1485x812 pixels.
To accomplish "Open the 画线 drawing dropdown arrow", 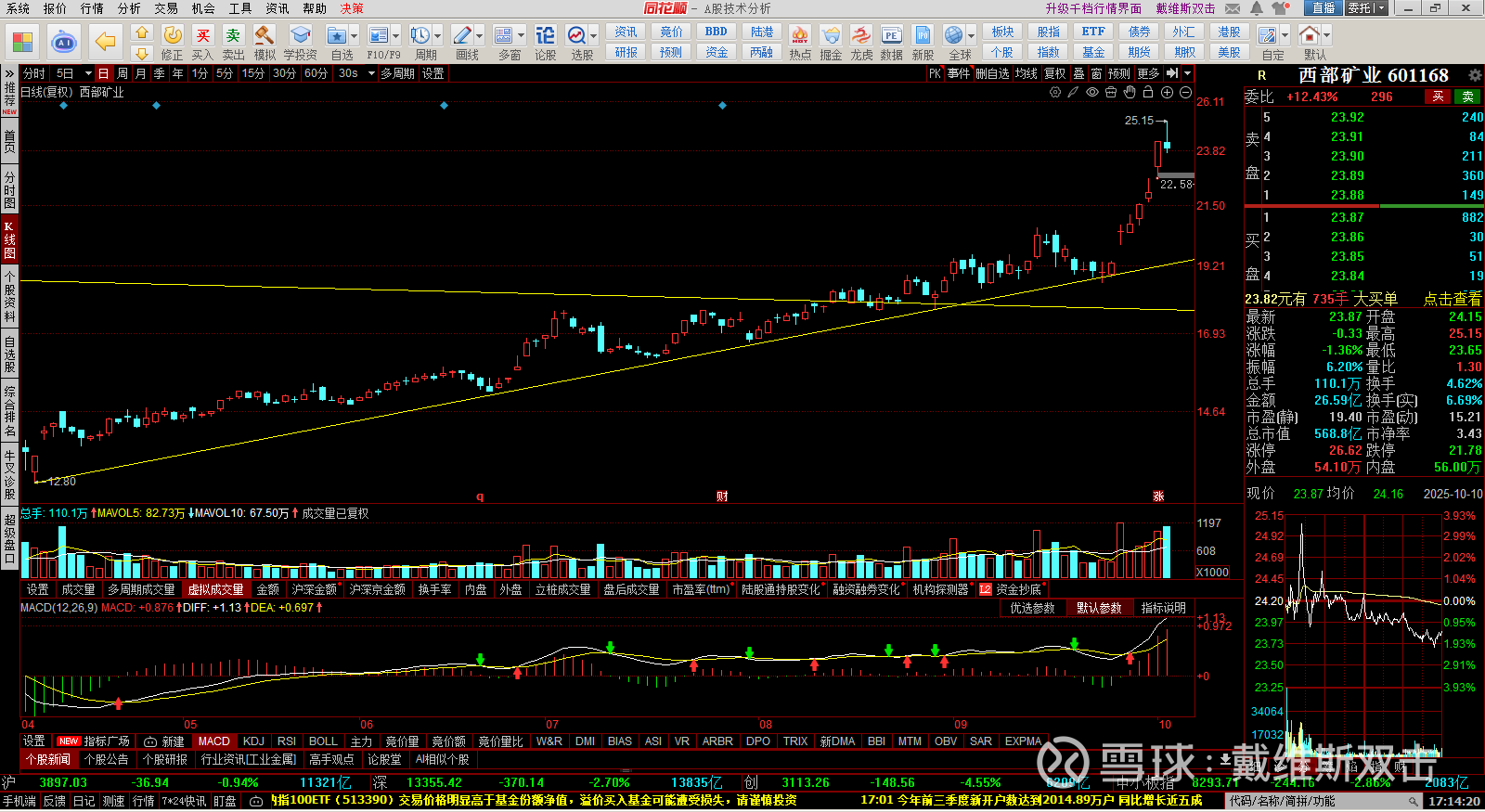I will pyautogui.click(x=479, y=36).
